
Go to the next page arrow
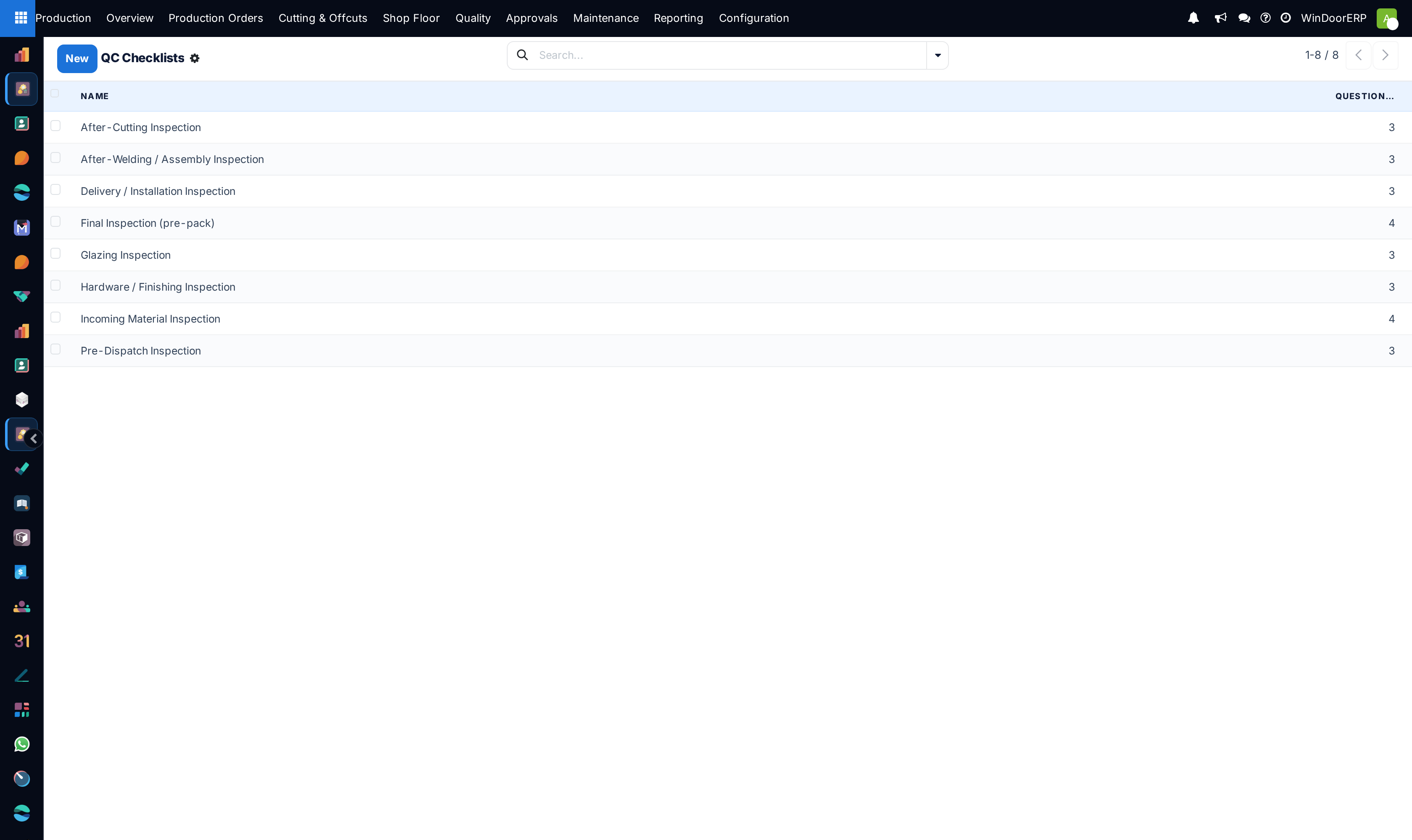pyautogui.click(x=1386, y=55)
